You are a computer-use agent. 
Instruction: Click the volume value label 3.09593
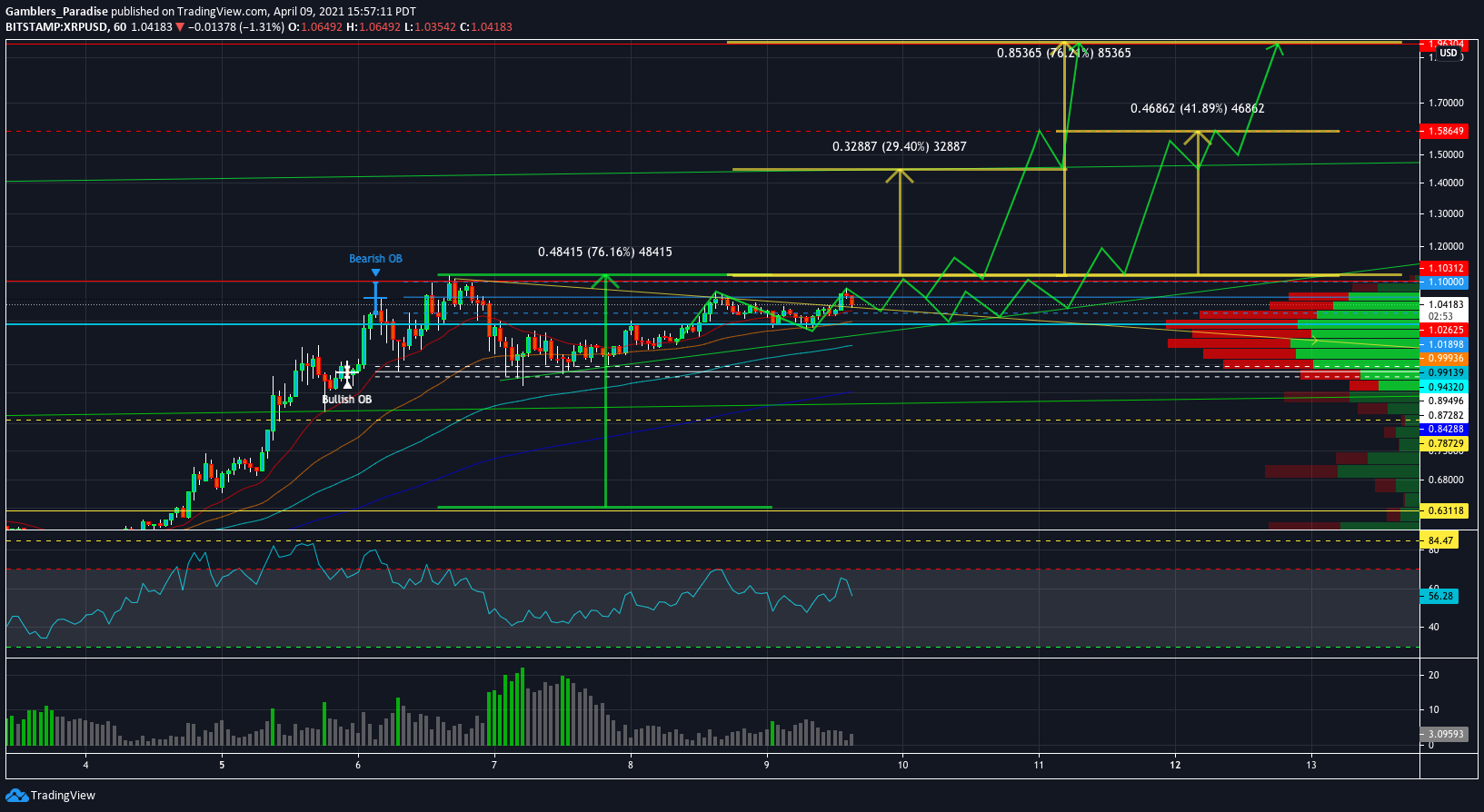[x=1444, y=734]
